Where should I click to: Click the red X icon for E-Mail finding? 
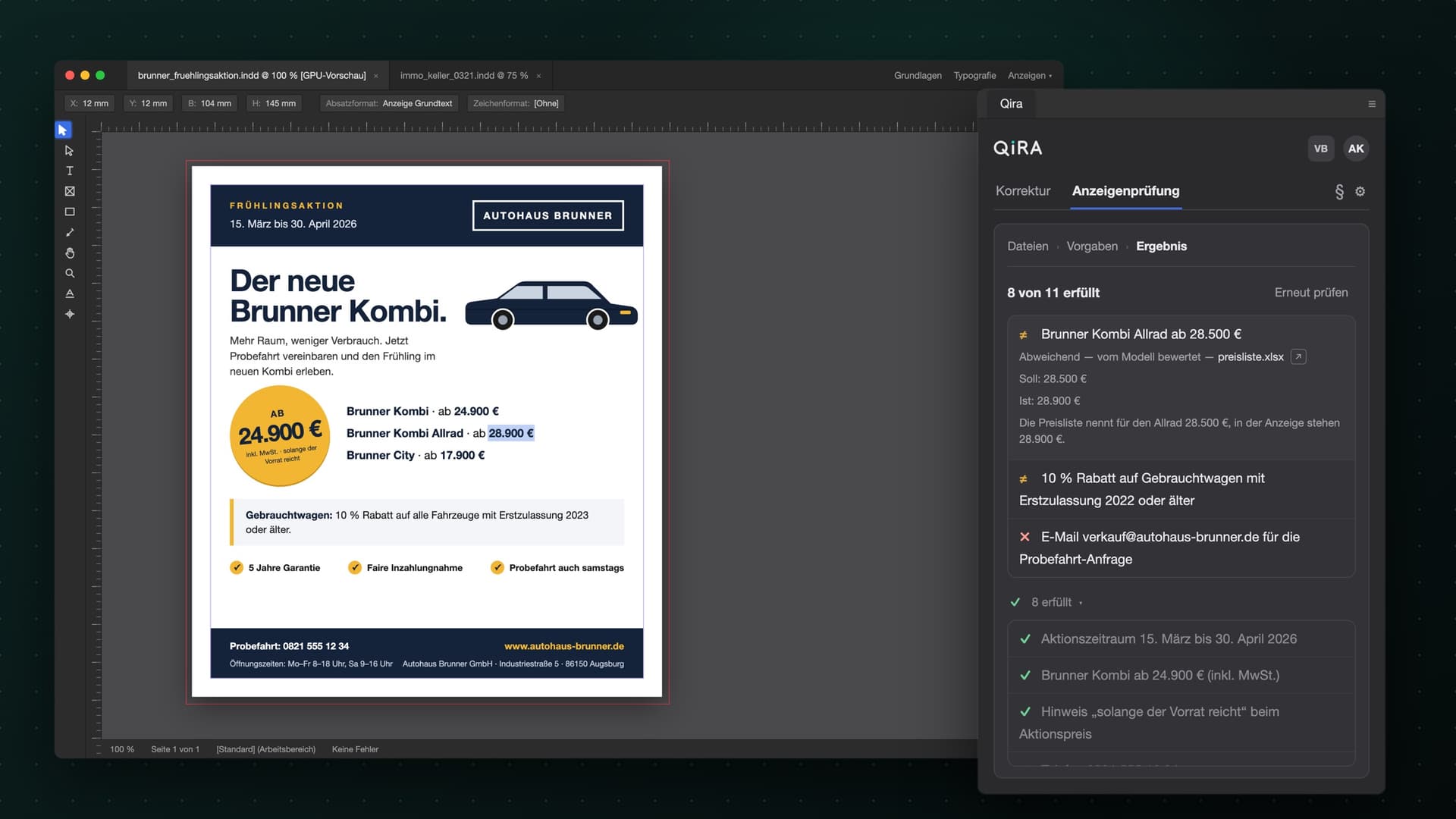pyautogui.click(x=1025, y=537)
